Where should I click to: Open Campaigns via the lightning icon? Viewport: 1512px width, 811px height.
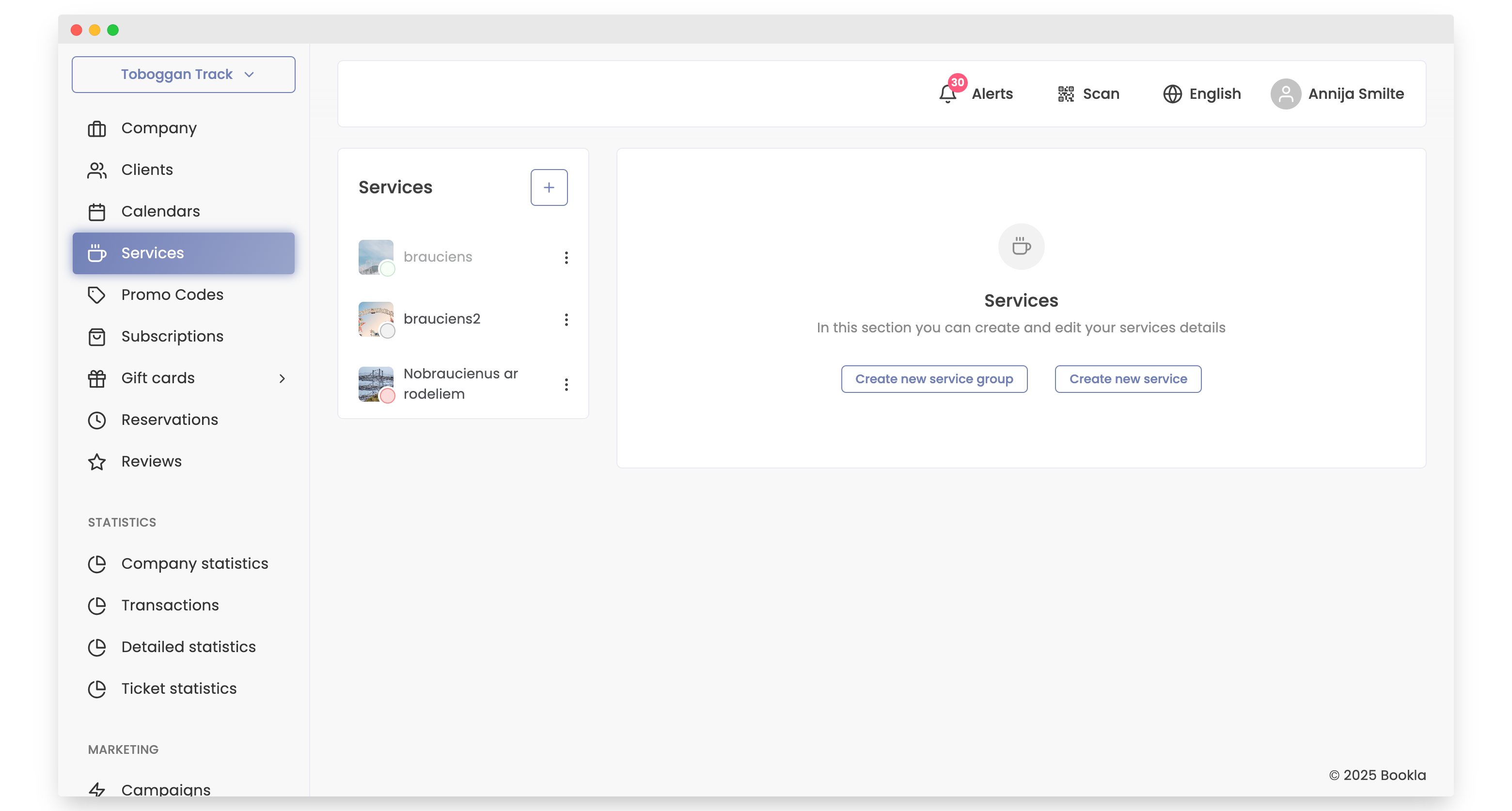[x=97, y=789]
